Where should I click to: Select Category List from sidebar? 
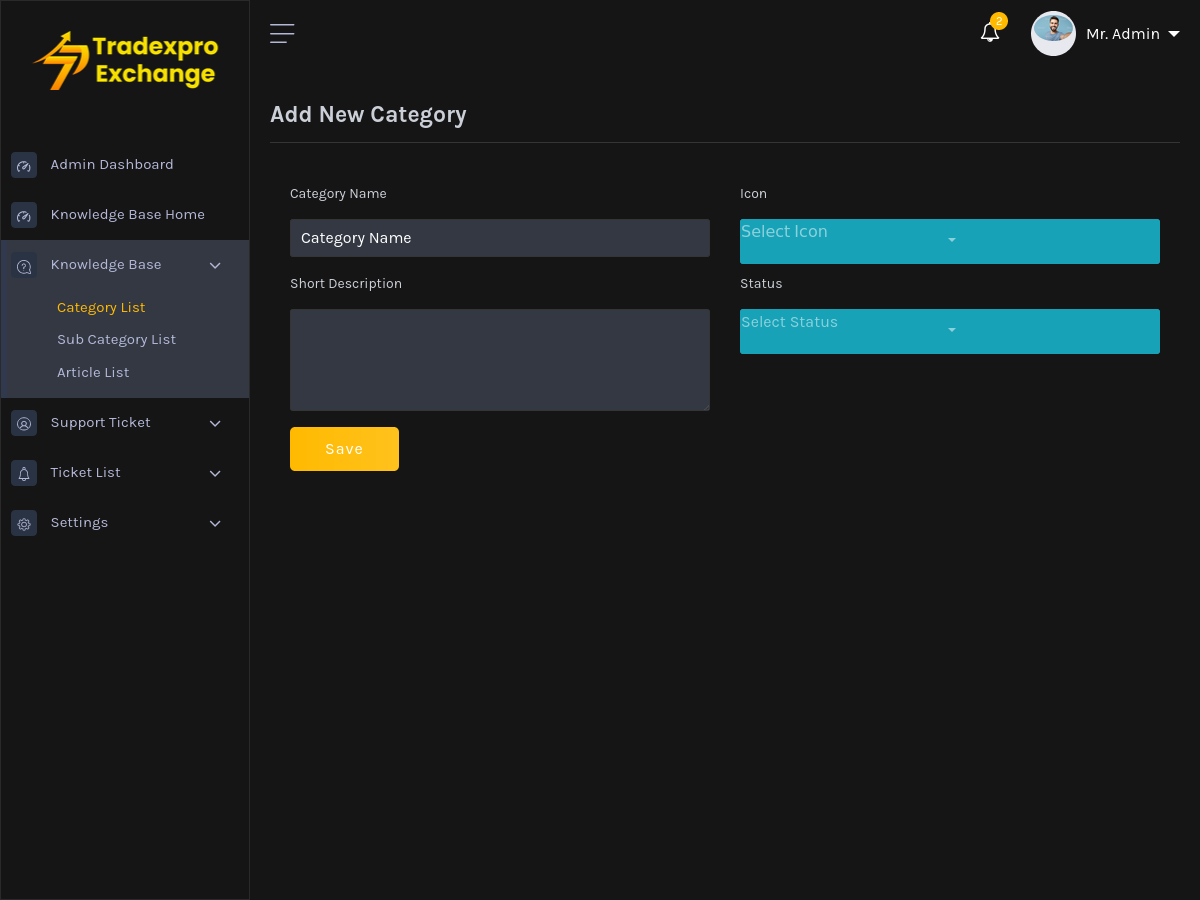101,307
